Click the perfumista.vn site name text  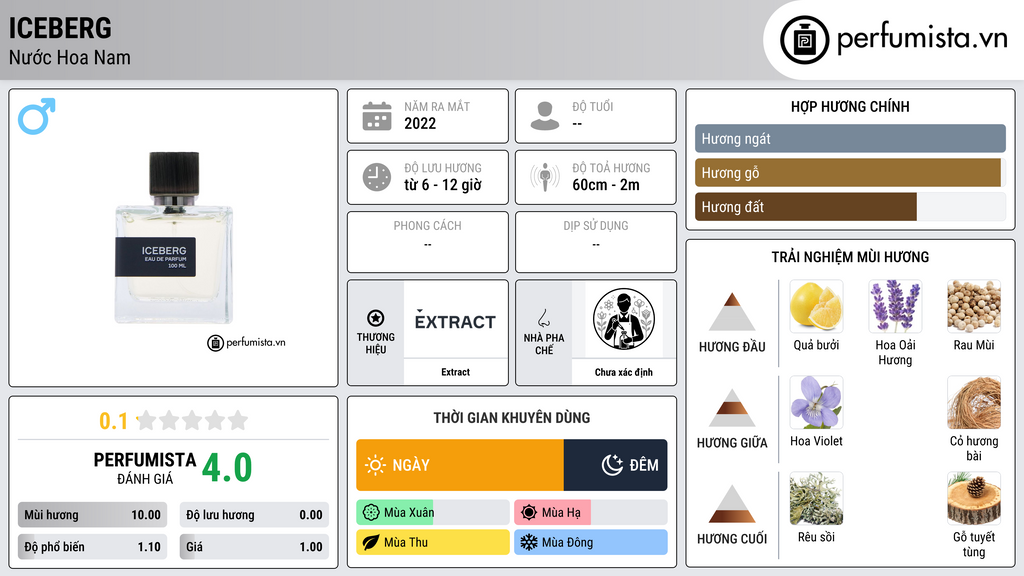(x=922, y=38)
